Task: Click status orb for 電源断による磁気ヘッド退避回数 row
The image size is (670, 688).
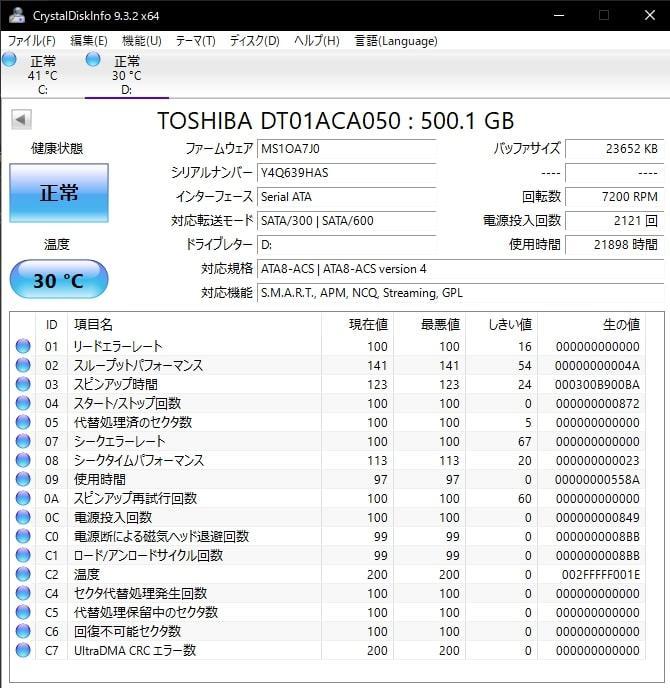Action: click(23, 536)
